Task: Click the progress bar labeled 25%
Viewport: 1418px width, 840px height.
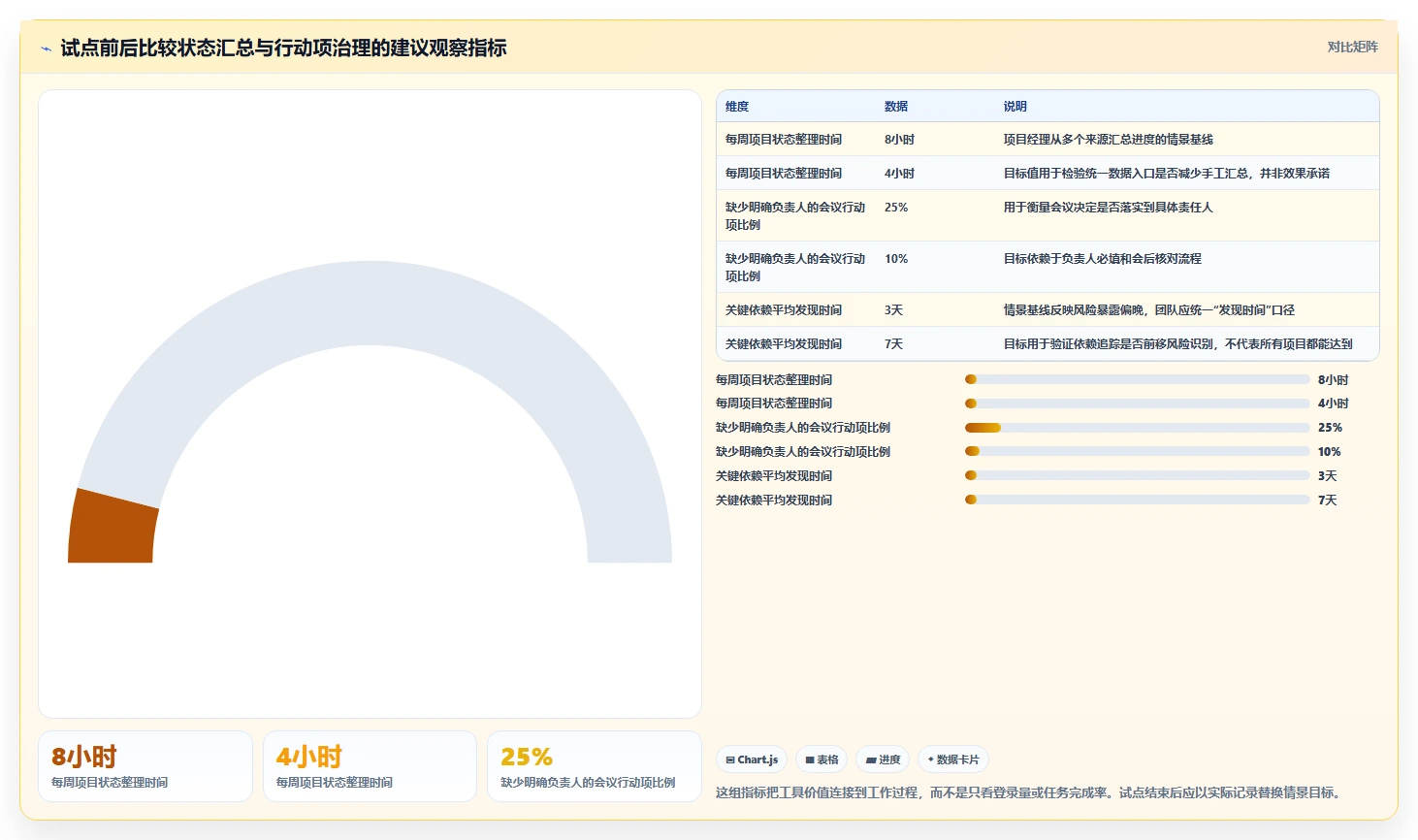Action: pos(1137,428)
